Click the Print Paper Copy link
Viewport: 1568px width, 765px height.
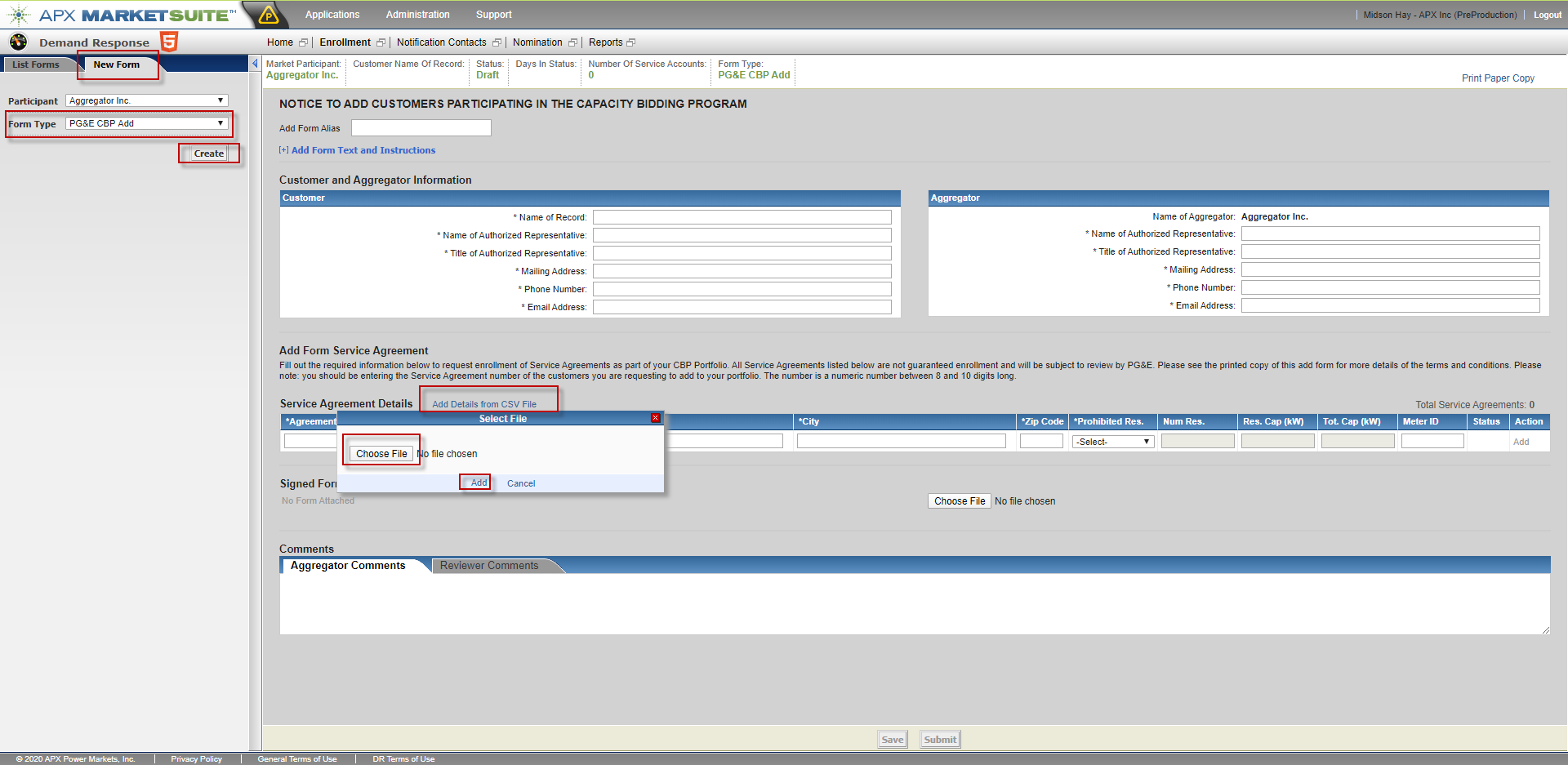(x=1497, y=78)
